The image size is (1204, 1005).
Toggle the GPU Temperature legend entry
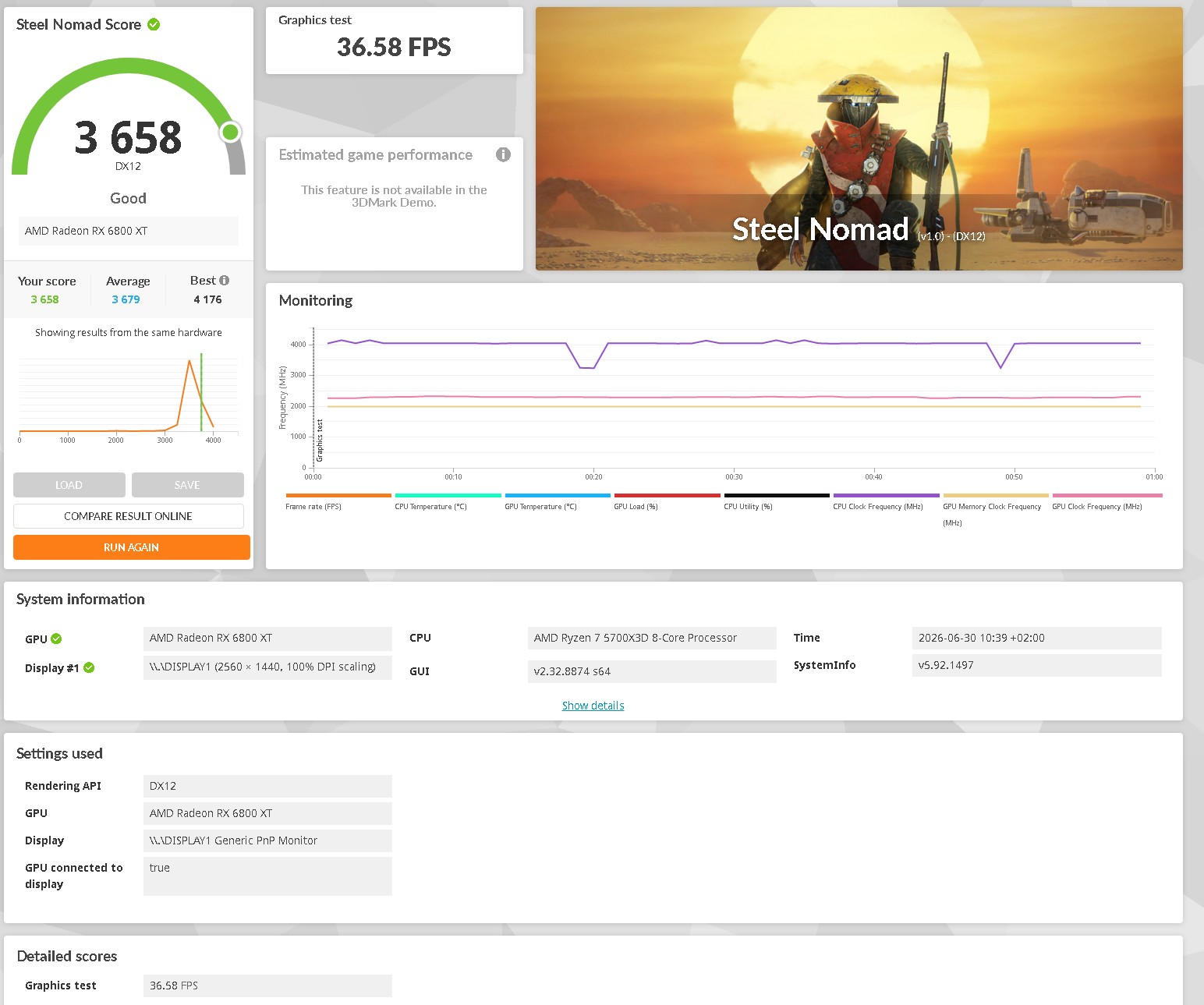[x=557, y=502]
